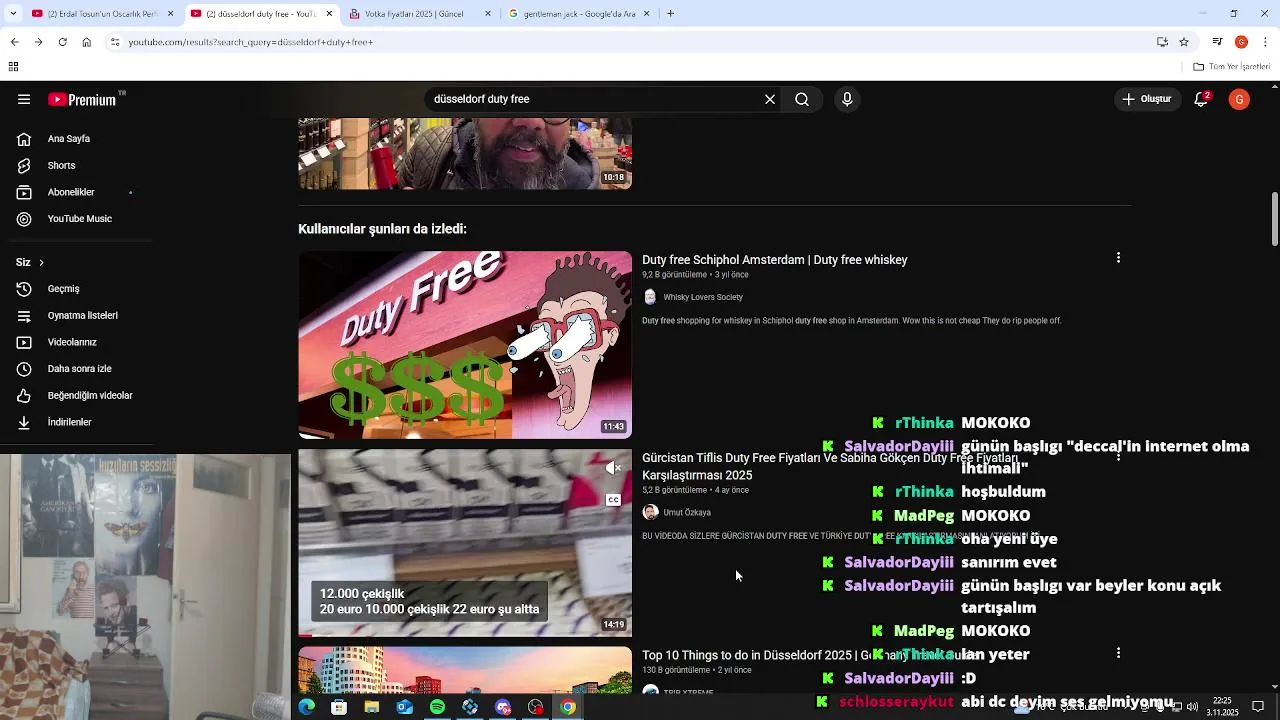Open the account avatar menu in YouTube
1280x720 pixels.
1239,99
